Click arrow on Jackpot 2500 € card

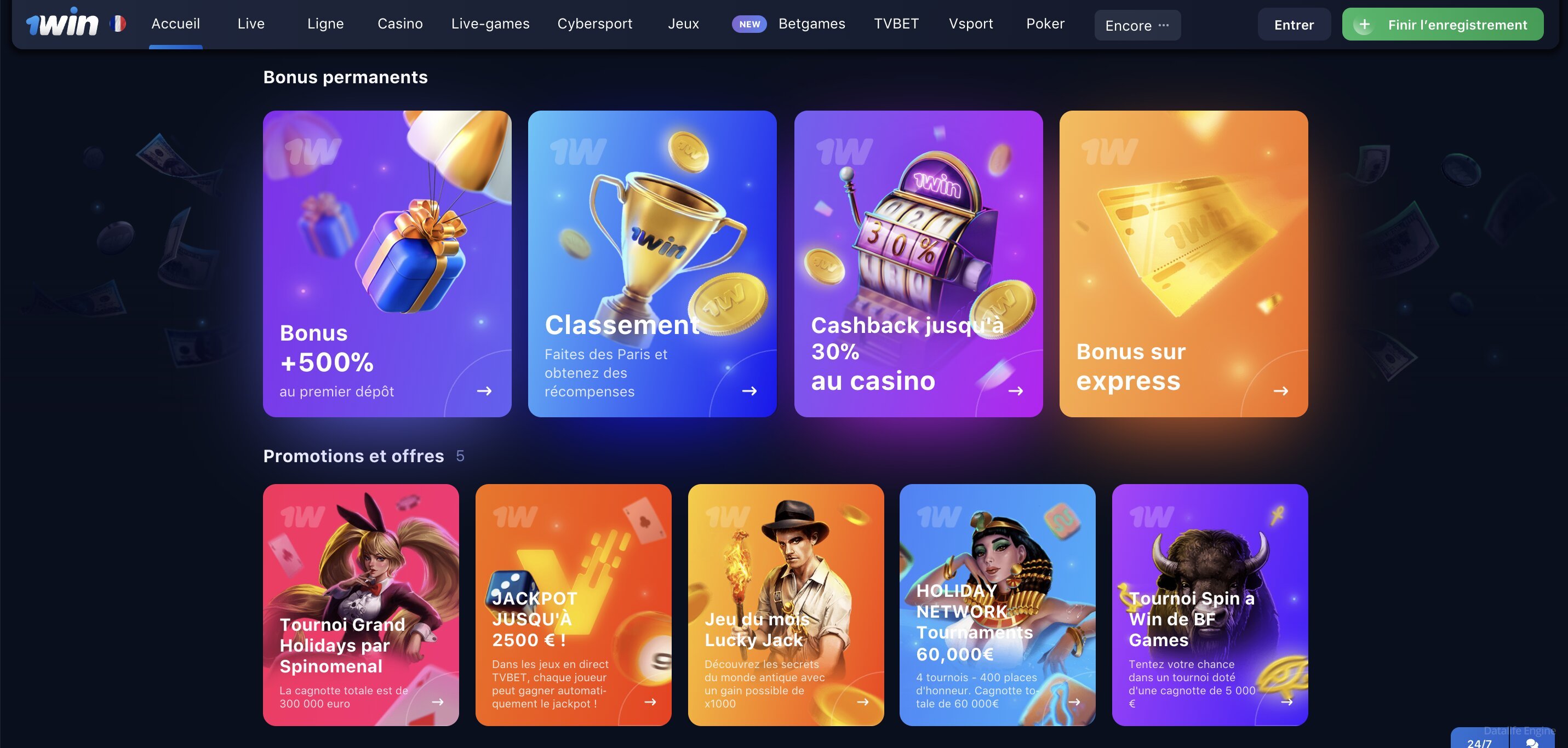[x=650, y=702]
